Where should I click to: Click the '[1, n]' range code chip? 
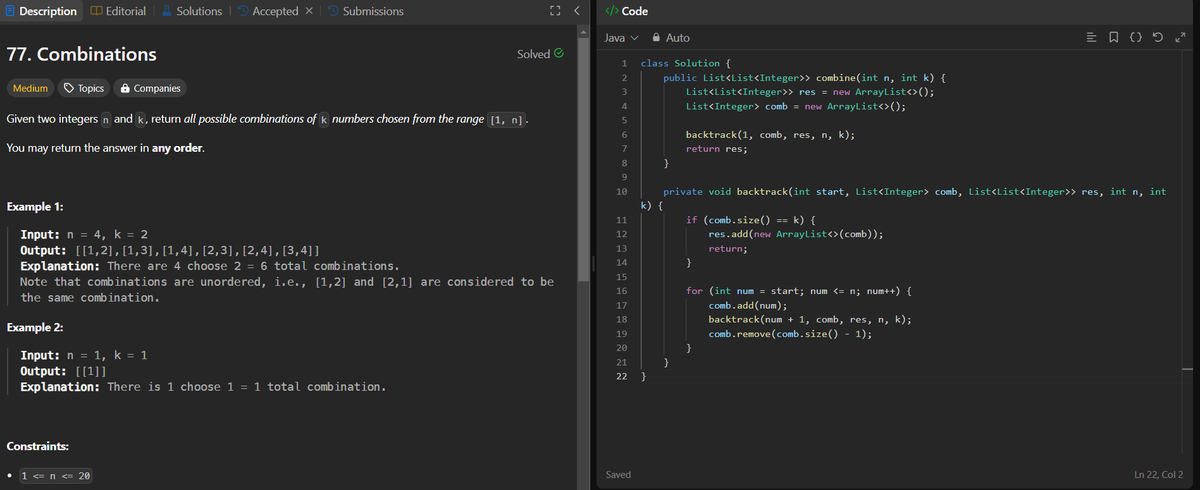coord(507,119)
